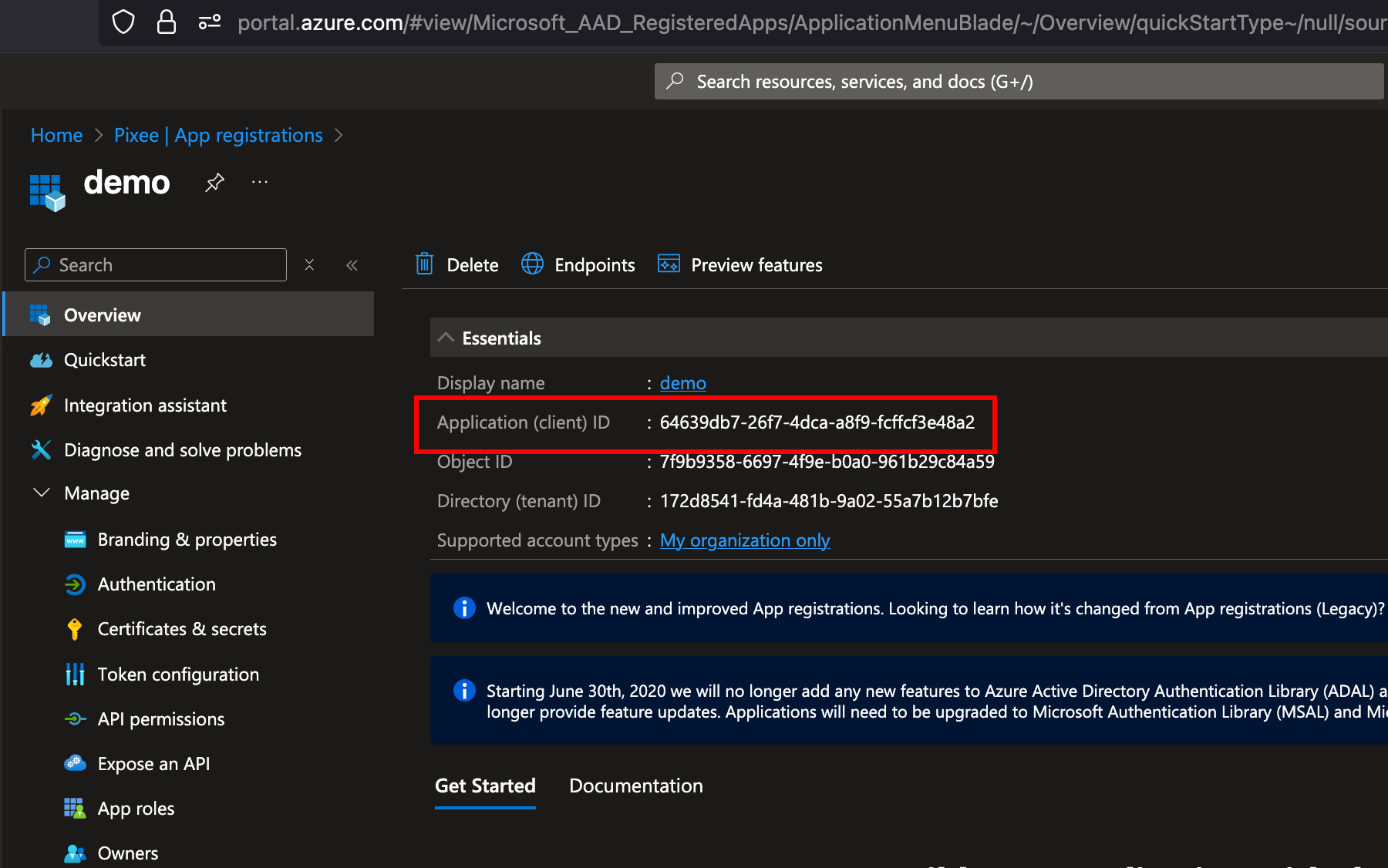Open Delete with the trash icon
Image resolution: width=1388 pixels, height=868 pixels.
click(x=424, y=264)
